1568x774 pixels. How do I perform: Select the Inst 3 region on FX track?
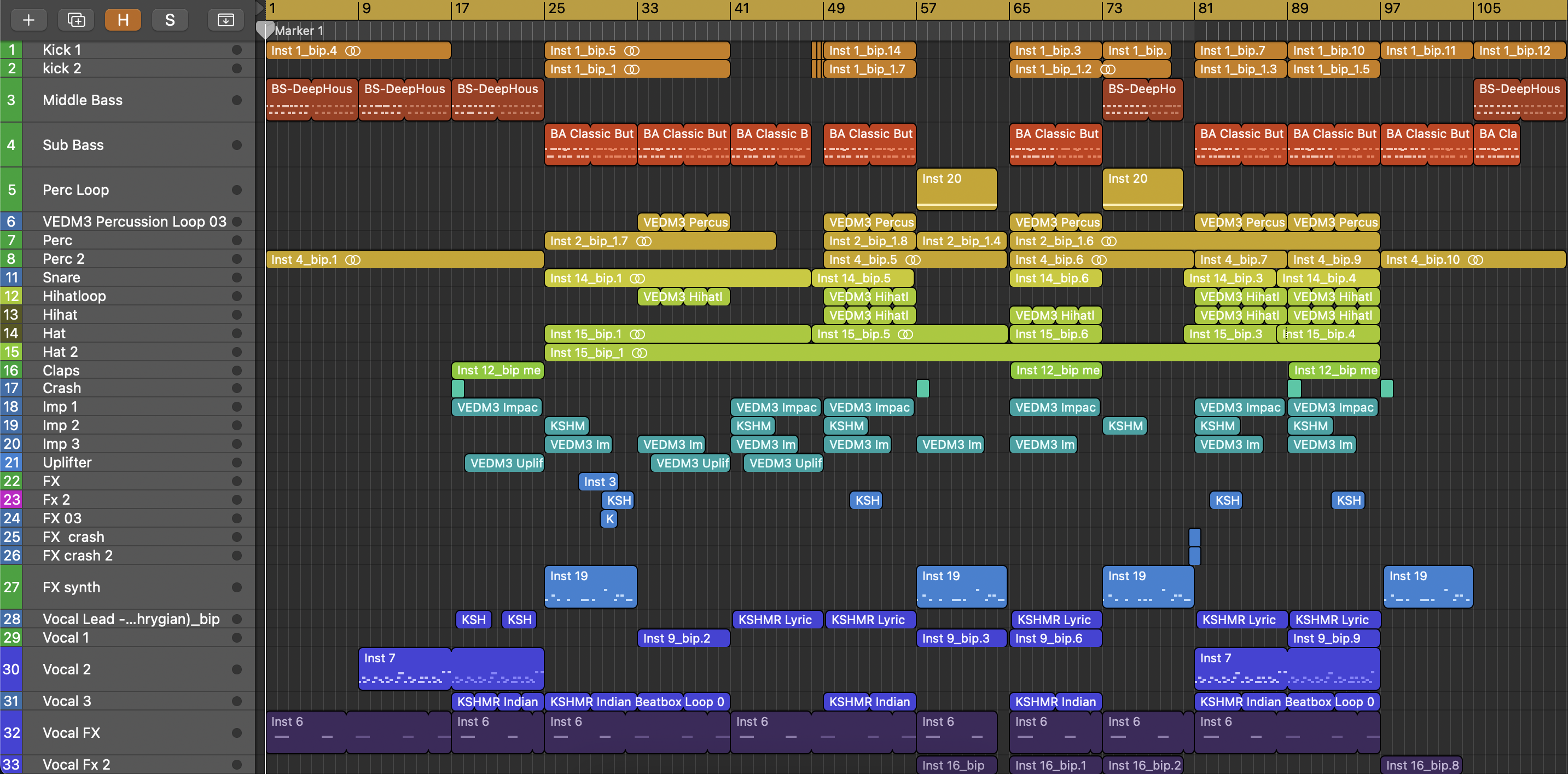coord(599,482)
